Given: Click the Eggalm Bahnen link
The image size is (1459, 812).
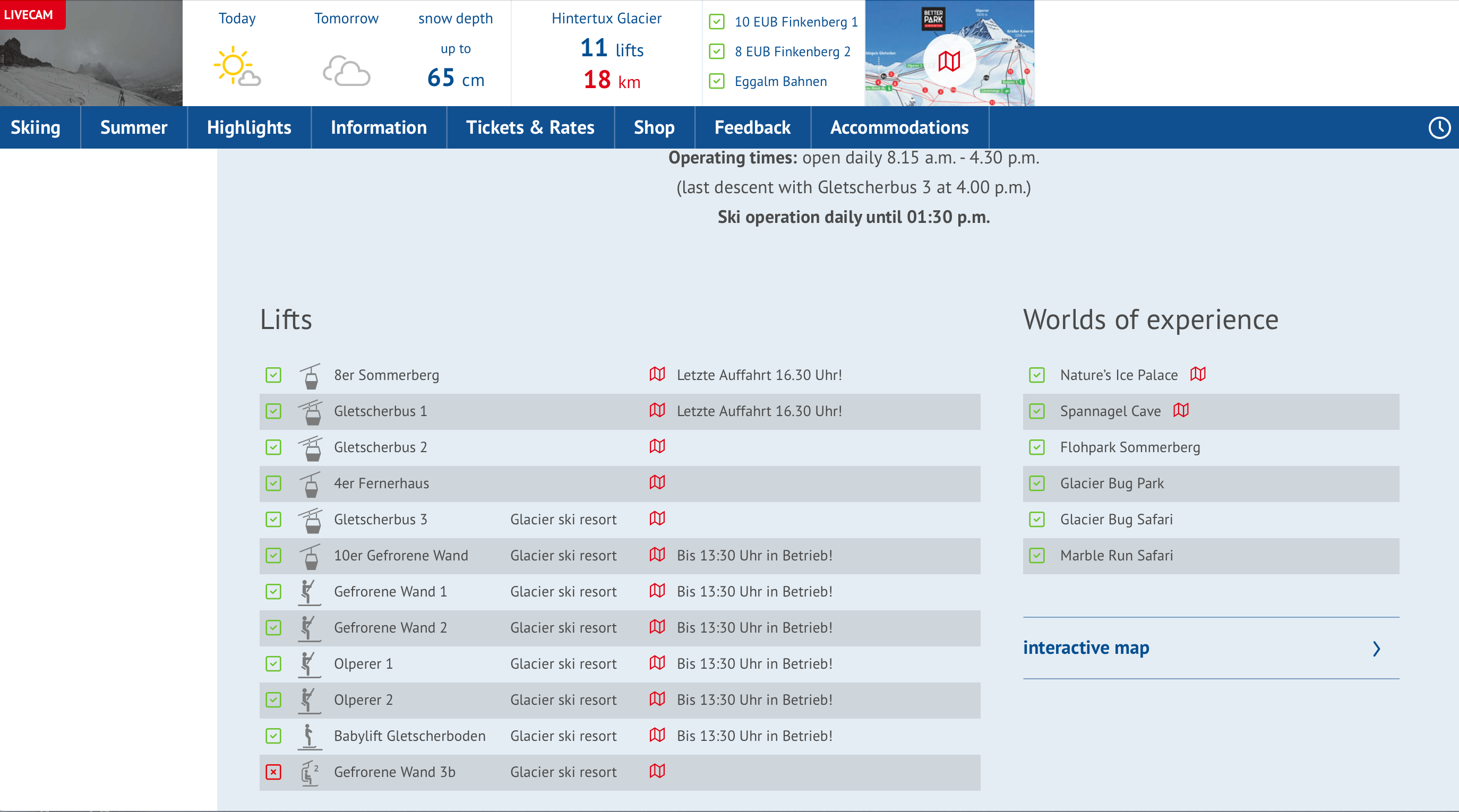Looking at the screenshot, I should tap(780, 81).
